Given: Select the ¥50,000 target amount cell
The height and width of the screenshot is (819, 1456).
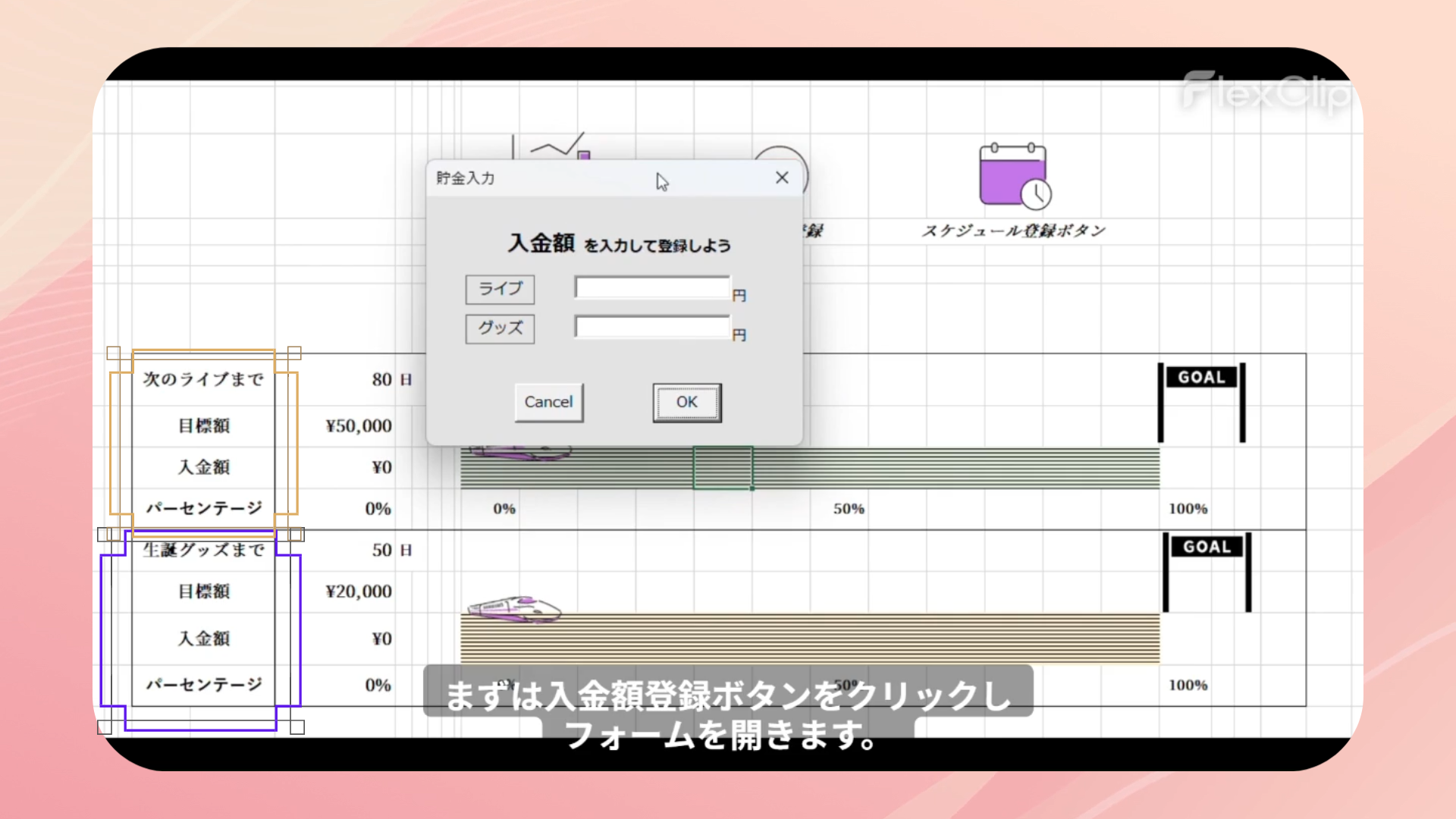Looking at the screenshot, I should click(358, 426).
